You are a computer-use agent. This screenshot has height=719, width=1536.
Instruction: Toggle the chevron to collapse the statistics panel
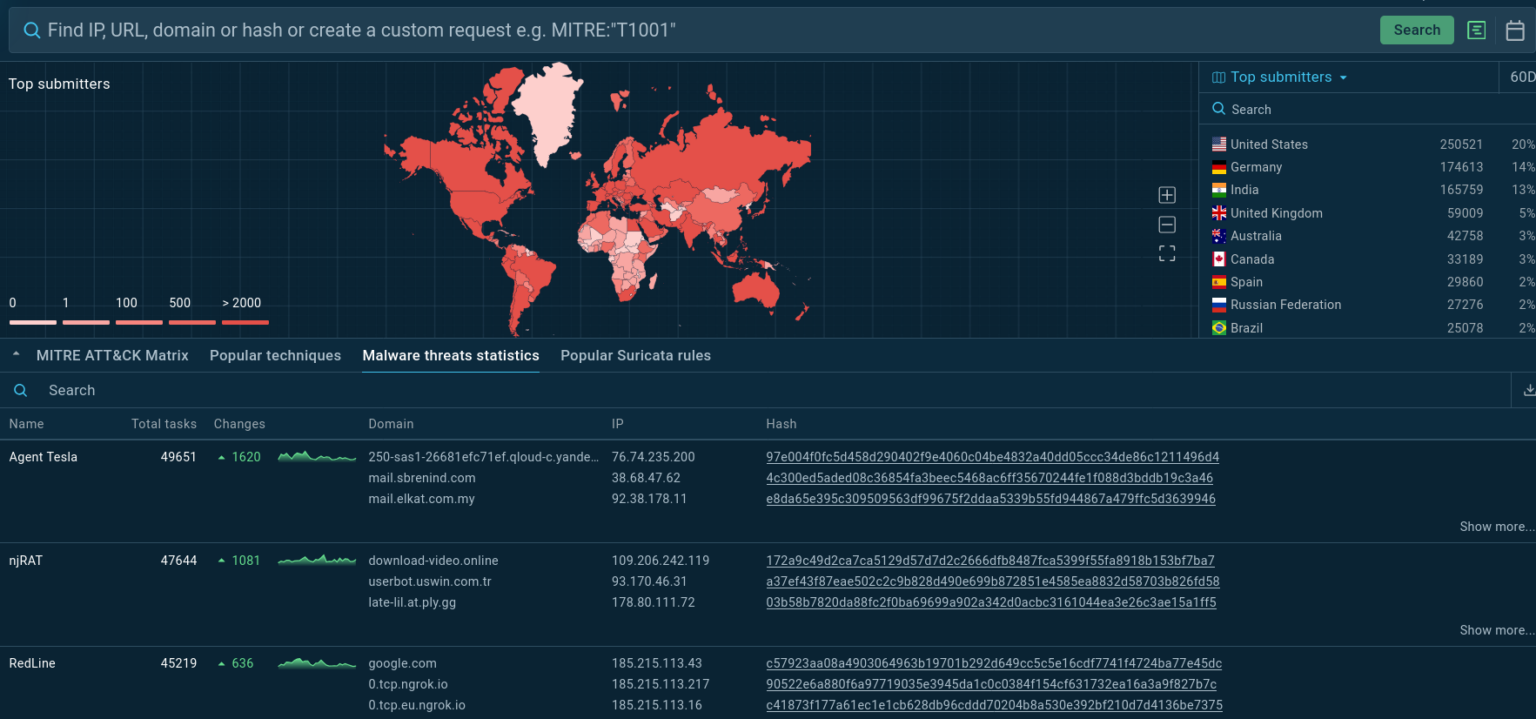pyautogui.click(x=15, y=354)
